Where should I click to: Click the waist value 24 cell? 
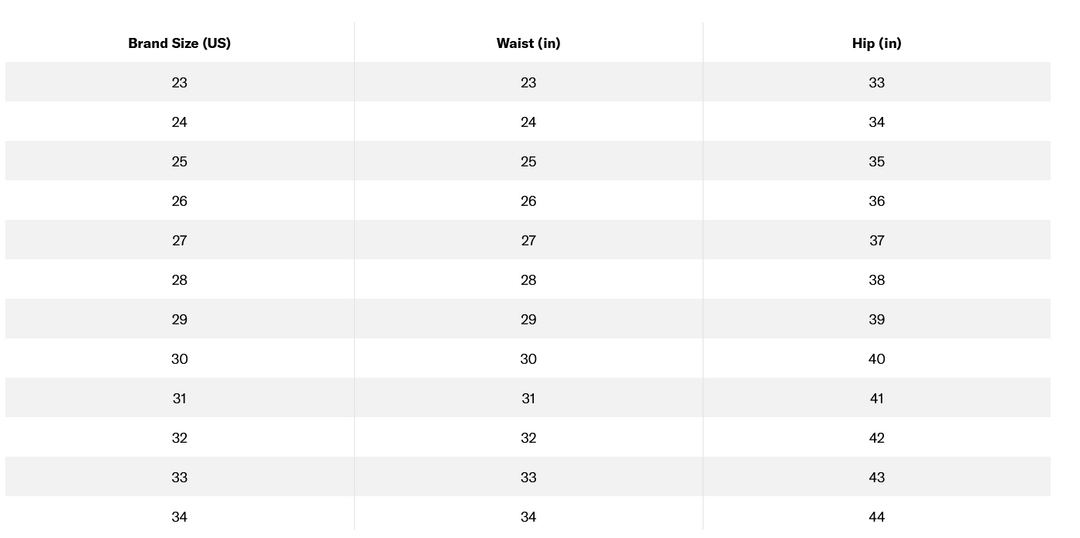(528, 122)
